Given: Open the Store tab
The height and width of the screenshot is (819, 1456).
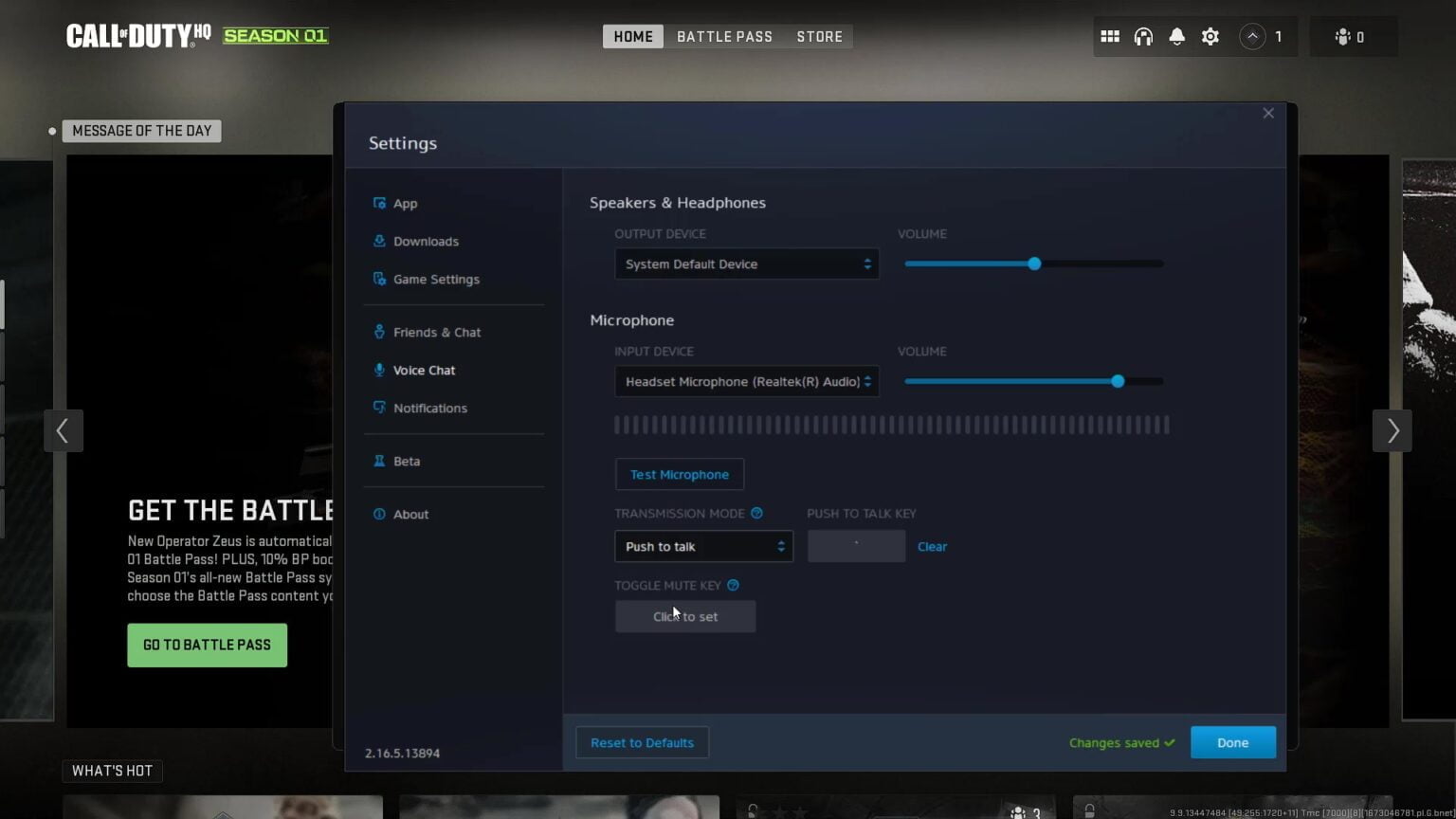Looking at the screenshot, I should point(819,36).
